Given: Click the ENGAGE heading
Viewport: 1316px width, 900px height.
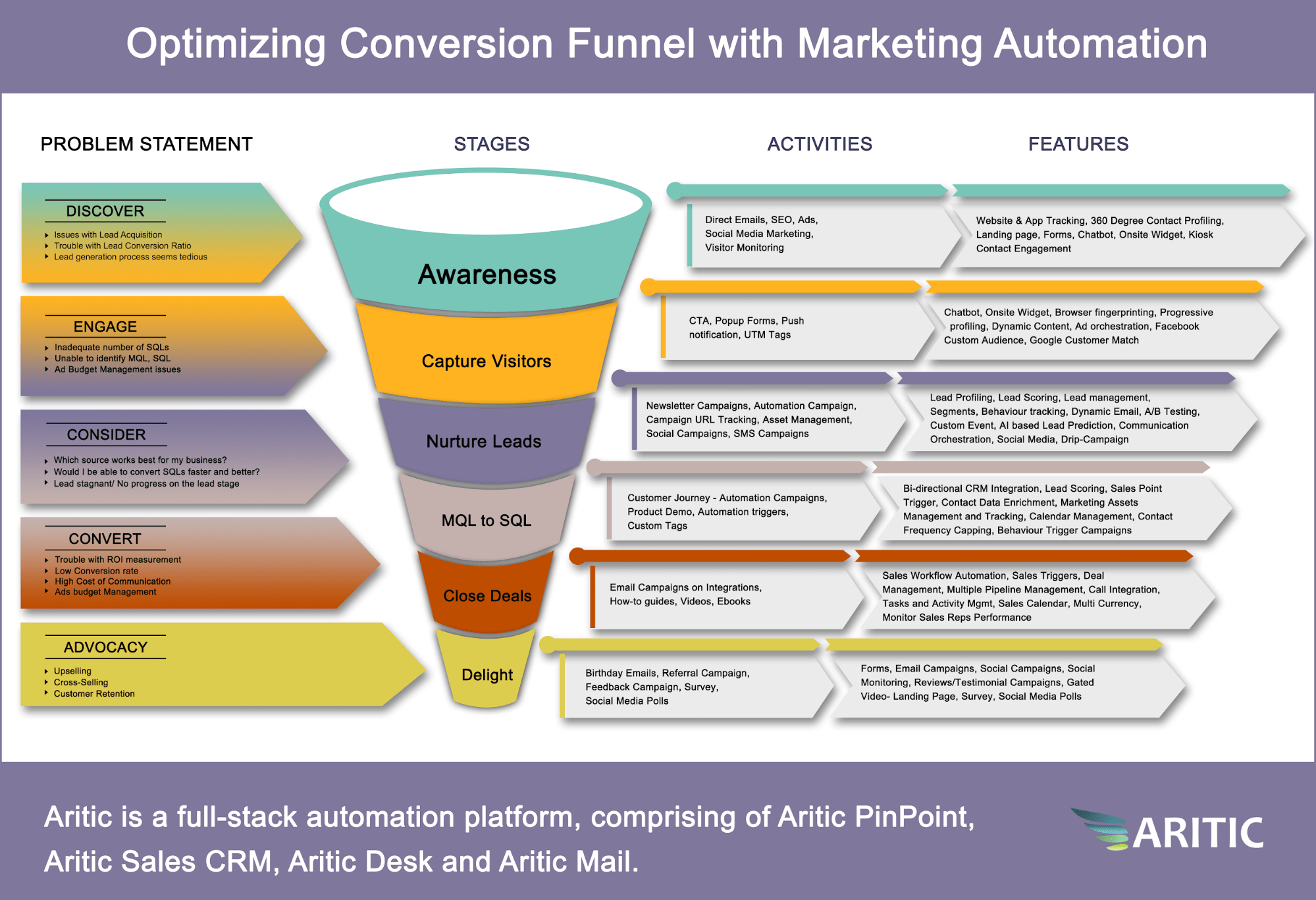Looking at the screenshot, I should [105, 327].
